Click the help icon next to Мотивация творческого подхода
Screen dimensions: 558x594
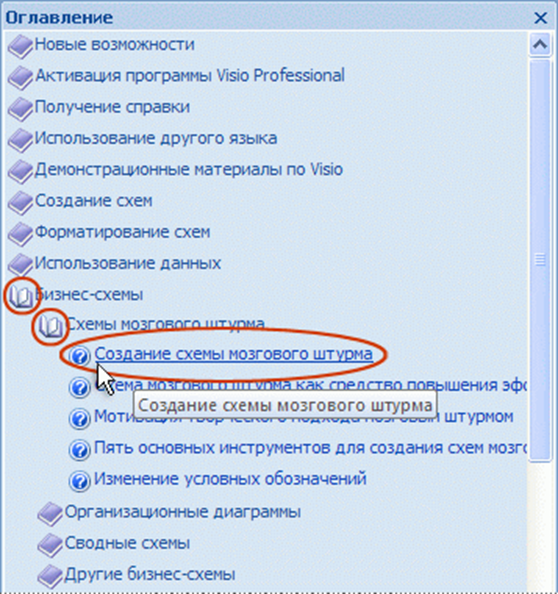[80, 419]
